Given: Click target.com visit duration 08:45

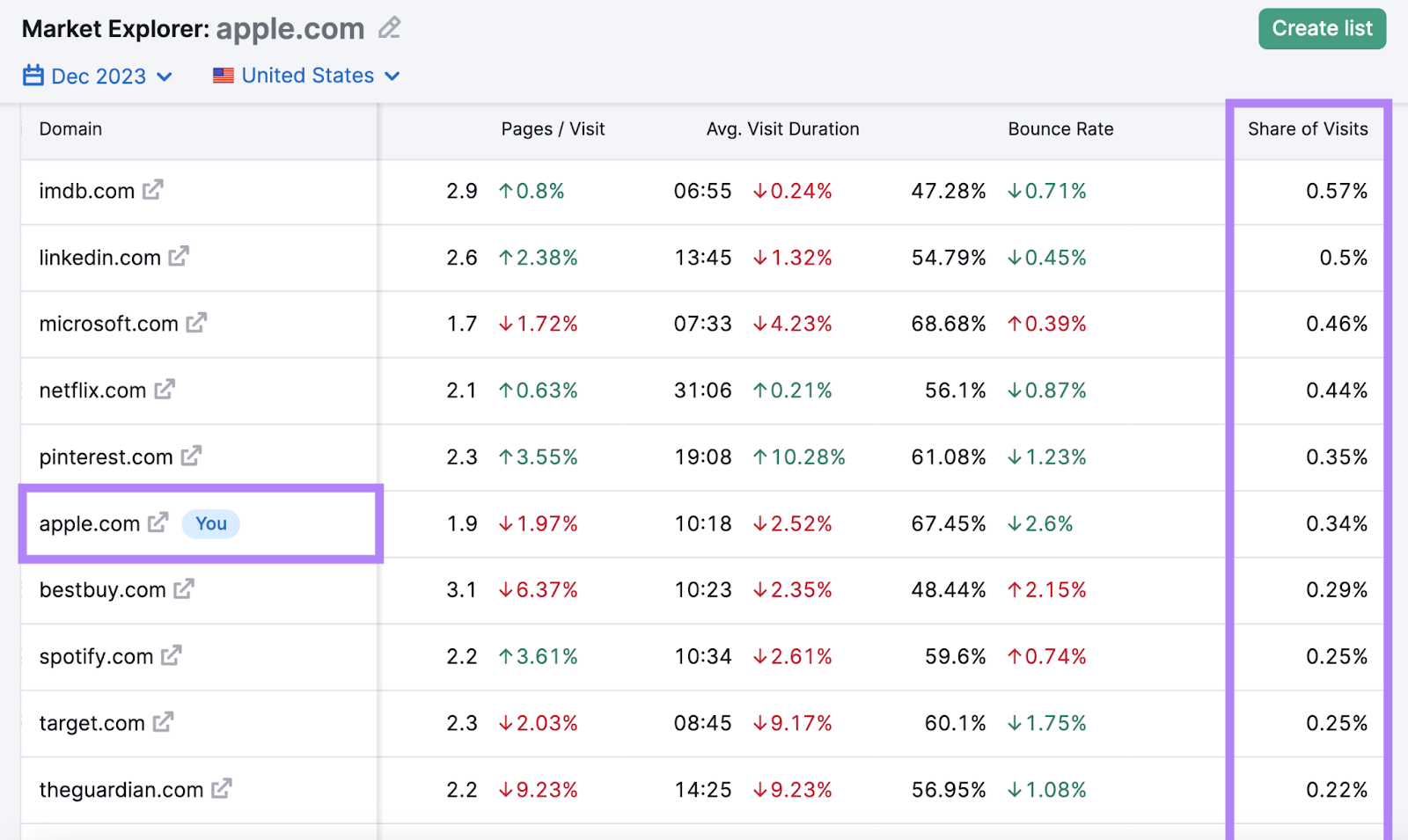Looking at the screenshot, I should tap(702, 724).
